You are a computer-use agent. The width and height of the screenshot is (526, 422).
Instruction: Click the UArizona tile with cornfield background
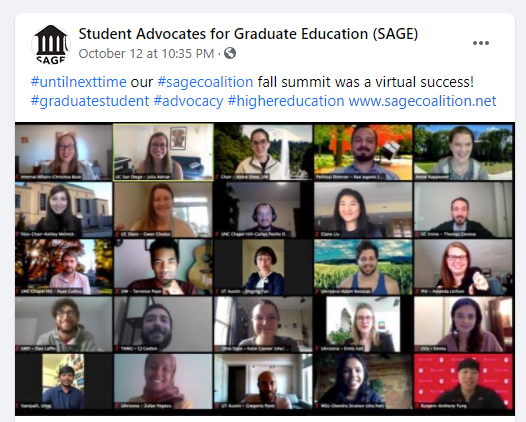363,267
